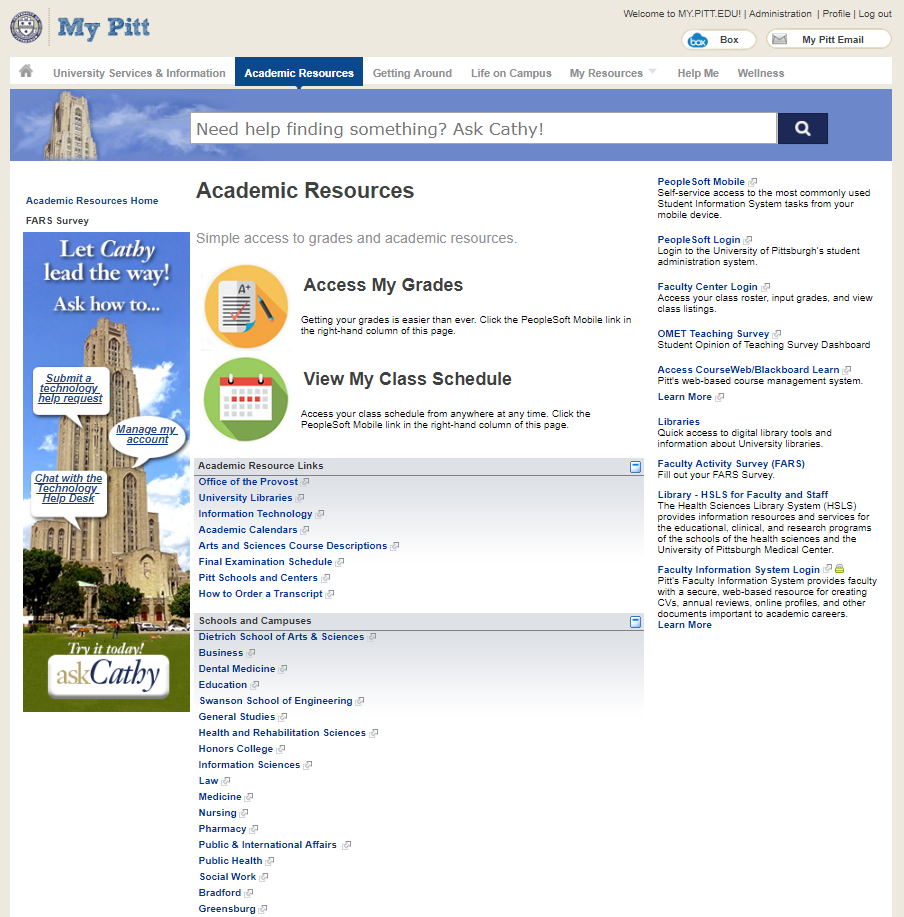Open FARS Survey sidebar link
Viewport: 904px width, 917px height.
[57, 220]
